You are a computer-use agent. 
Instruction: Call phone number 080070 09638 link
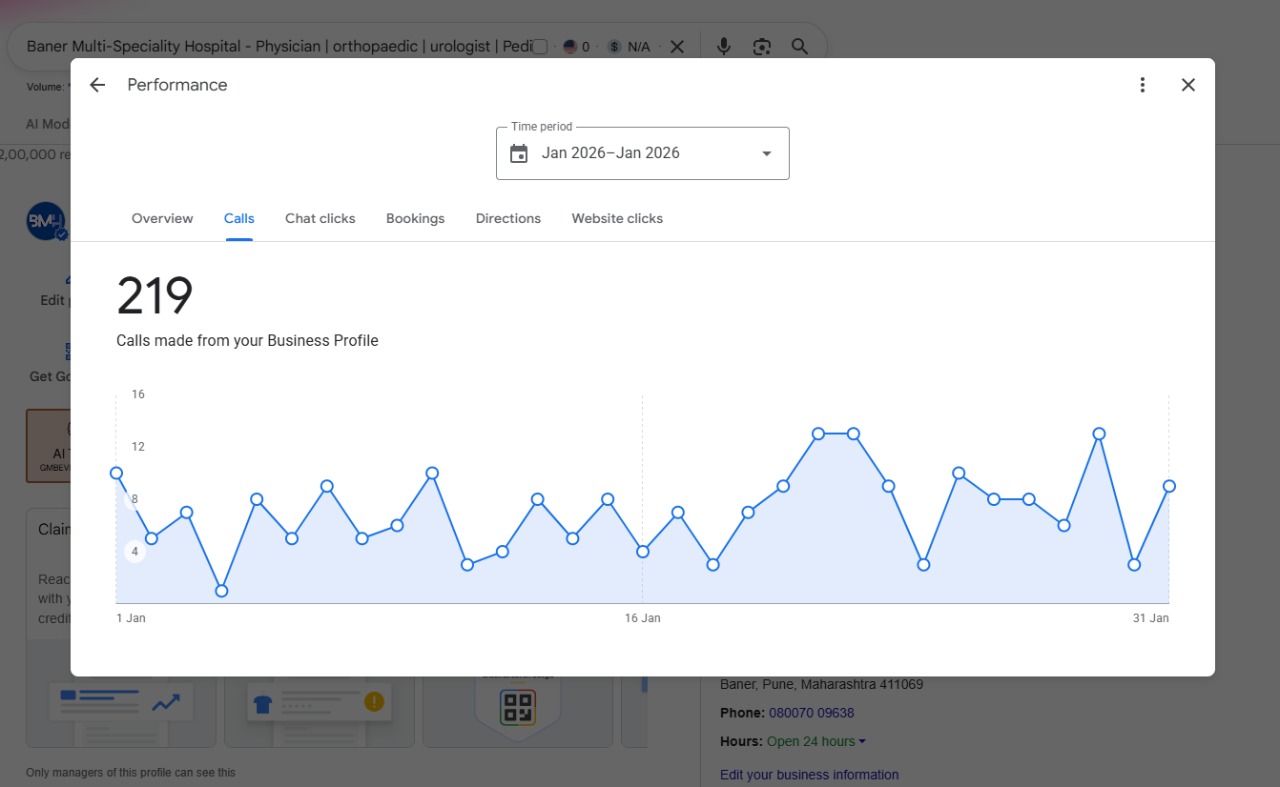[x=811, y=713]
